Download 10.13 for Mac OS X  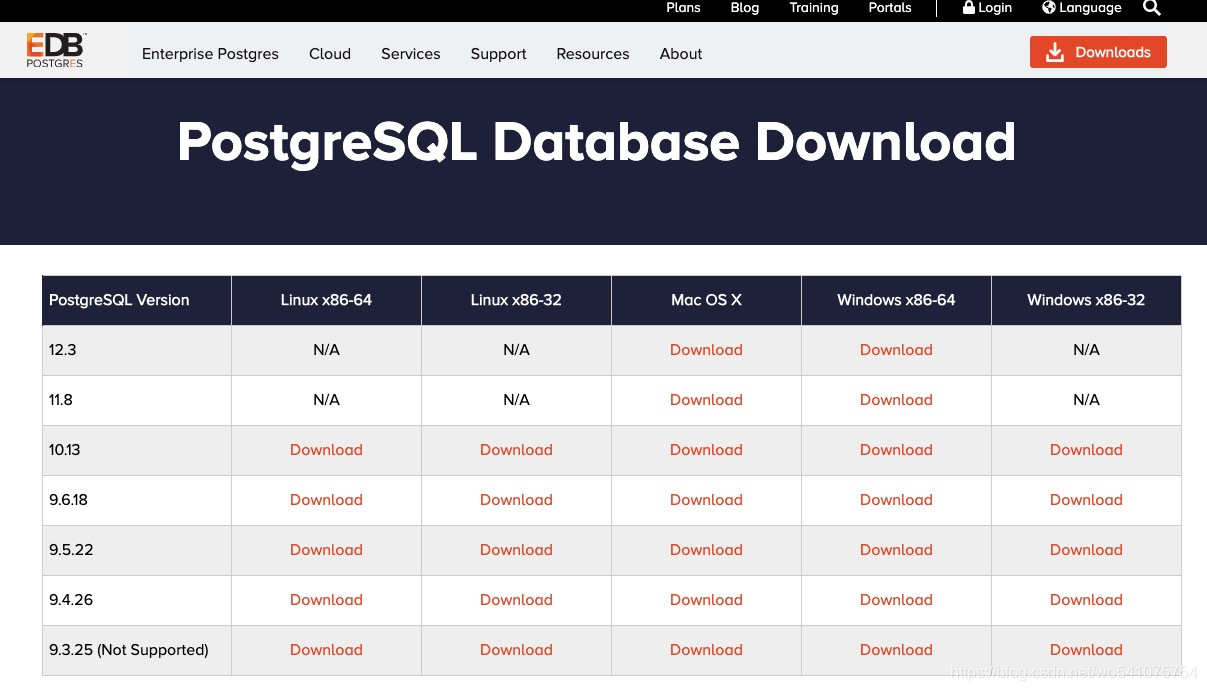tap(706, 450)
